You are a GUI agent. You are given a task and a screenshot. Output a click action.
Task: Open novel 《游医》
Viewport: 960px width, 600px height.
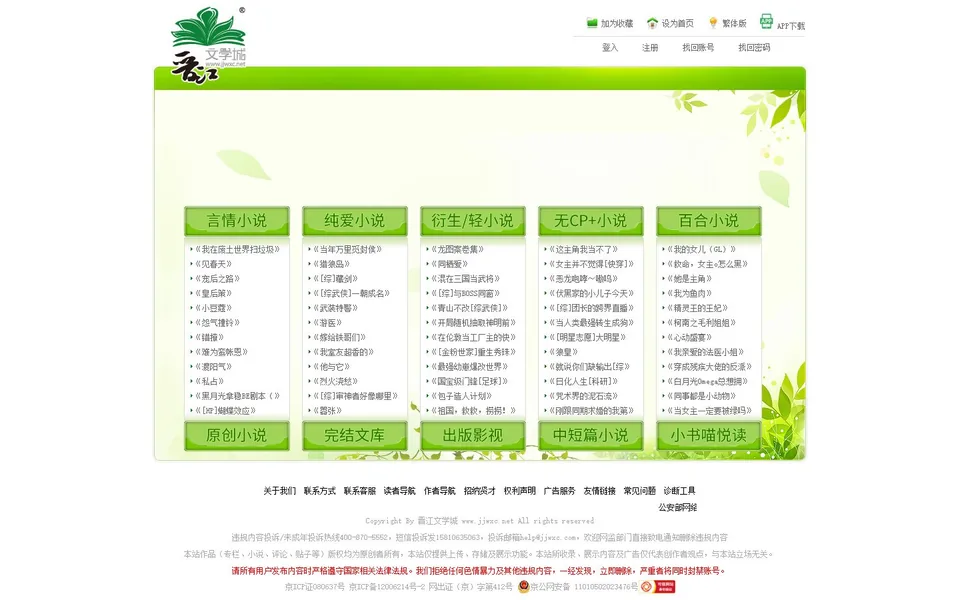click(x=328, y=323)
